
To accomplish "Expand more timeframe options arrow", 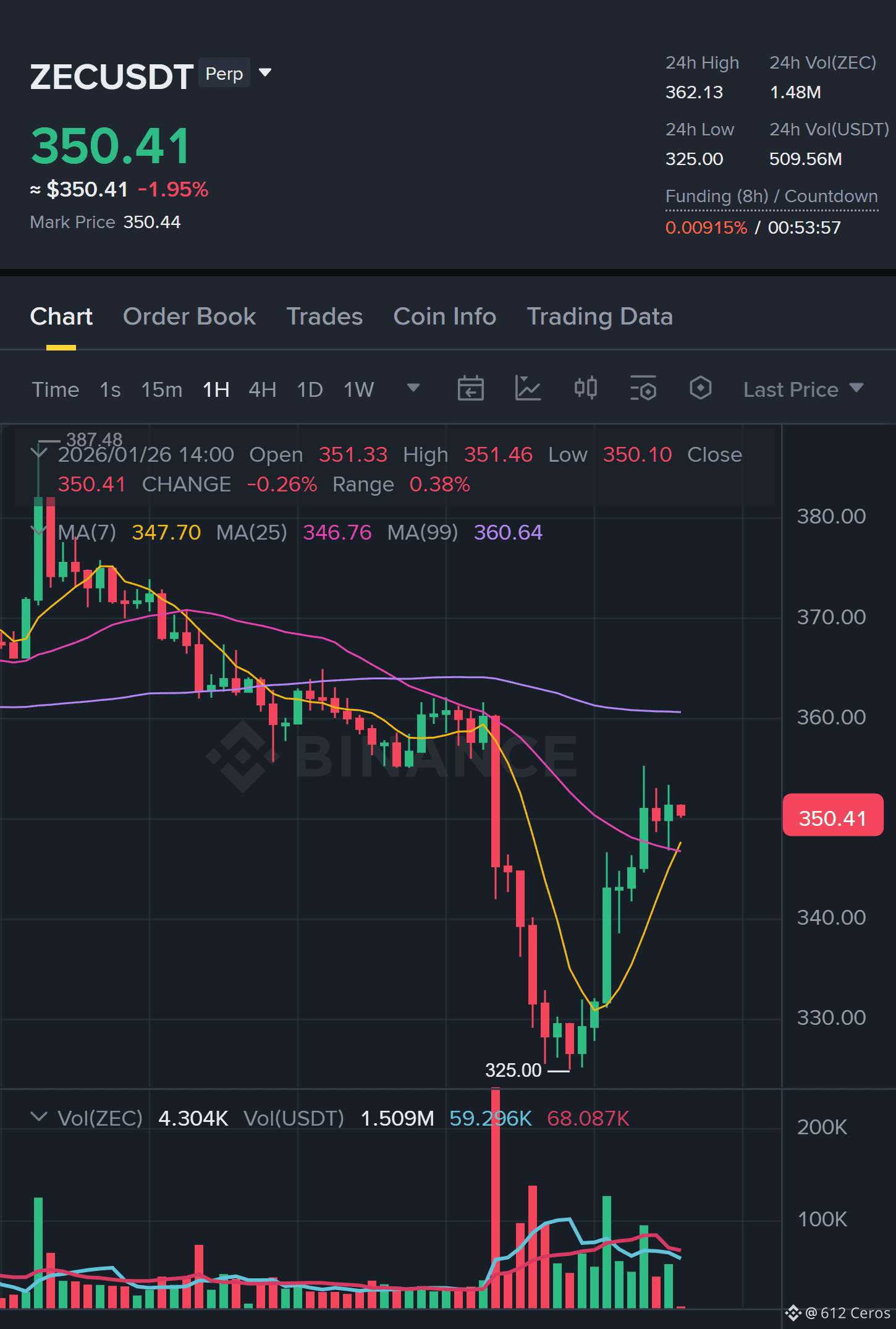I will tap(413, 388).
